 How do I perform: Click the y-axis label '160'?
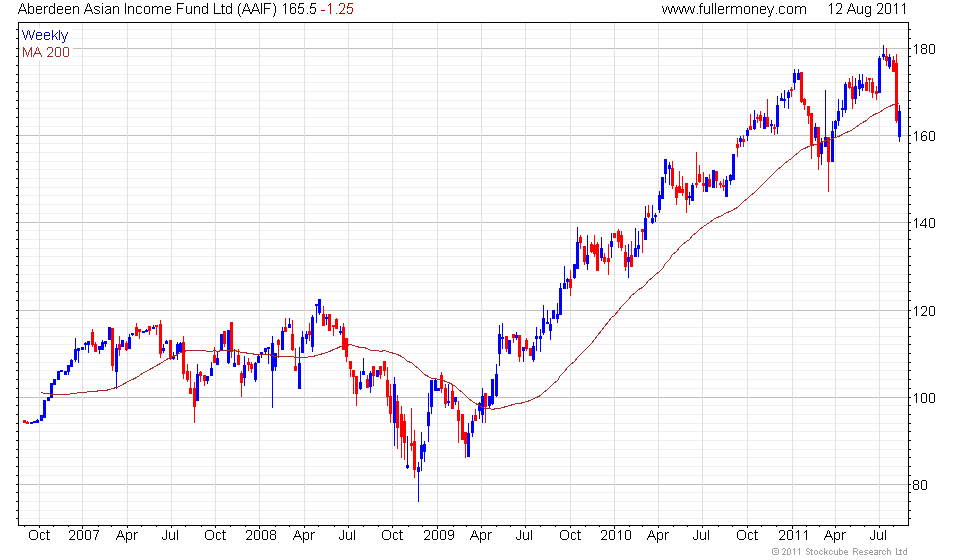[x=924, y=136]
